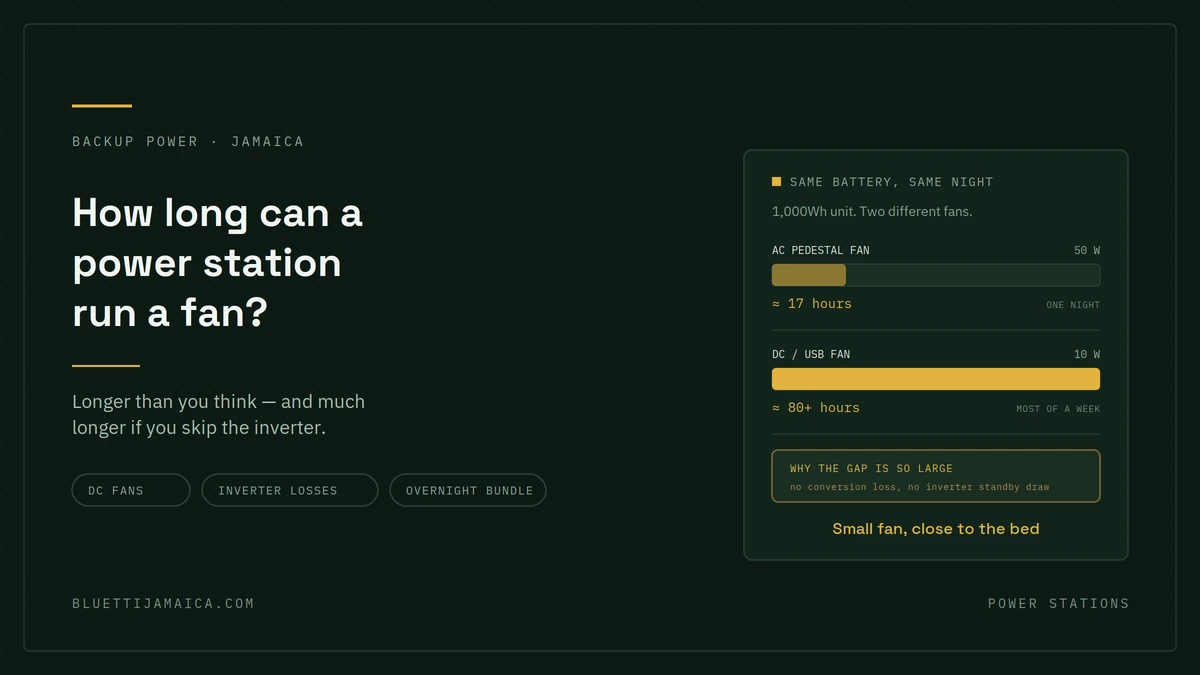Viewport: 1200px width, 675px height.
Task: Click 'no conversion loss, no inverter standby draw'
Action: tap(920, 487)
